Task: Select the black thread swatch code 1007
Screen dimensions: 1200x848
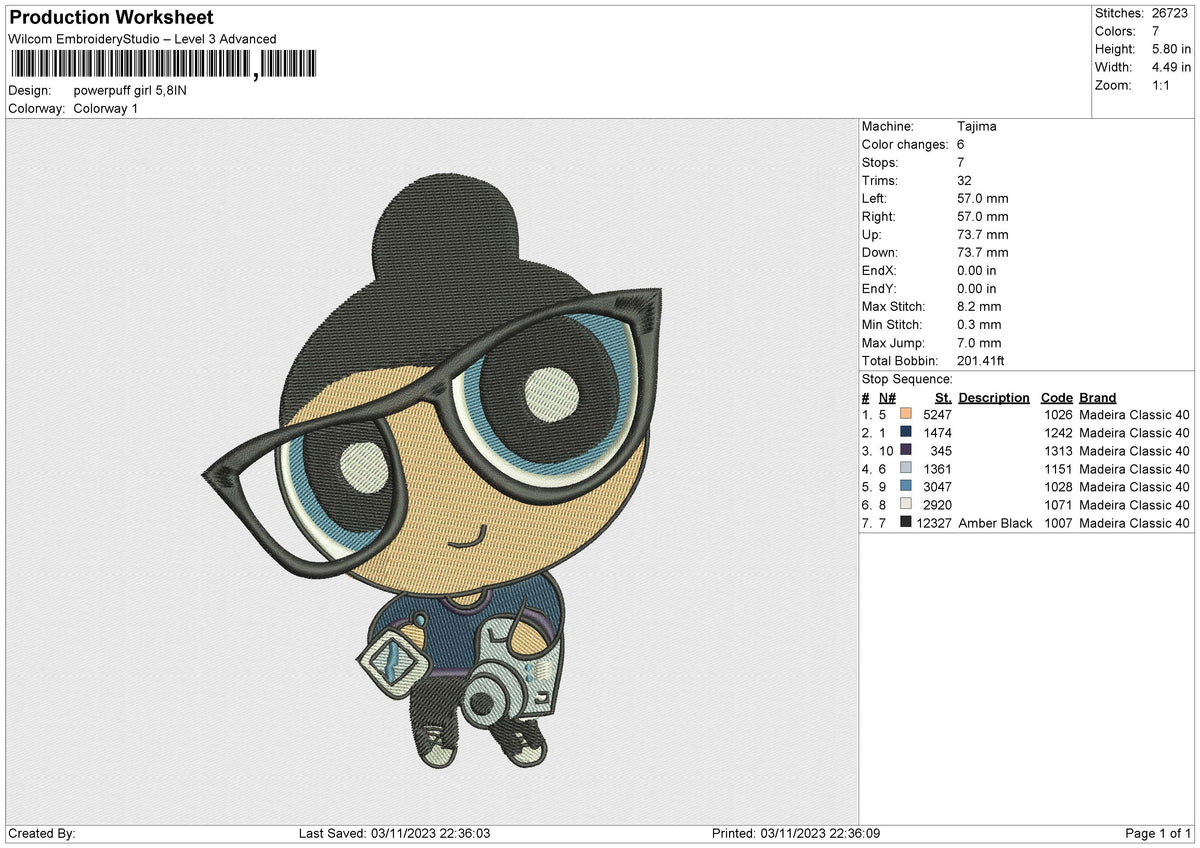Action: coord(906,522)
